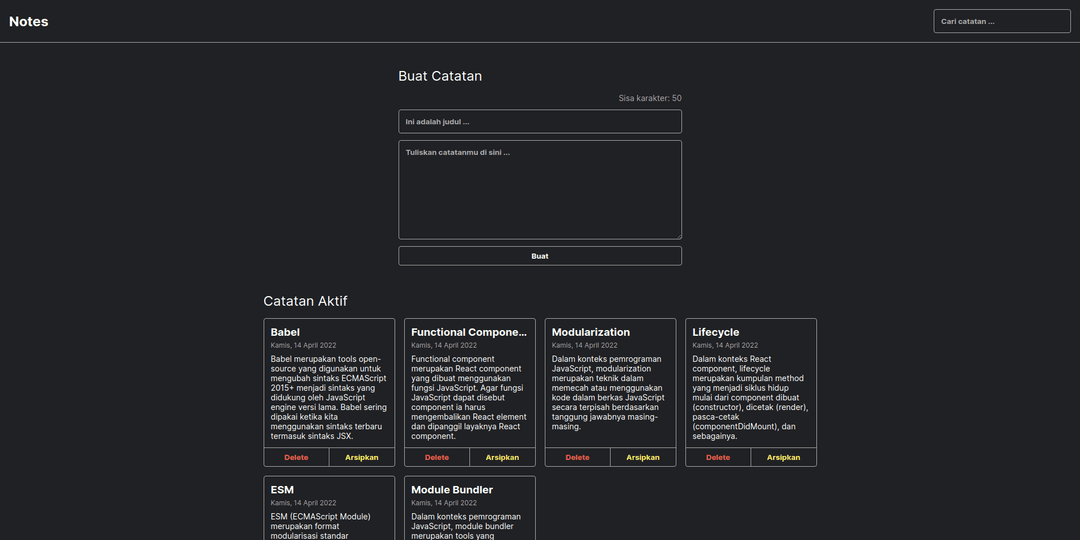This screenshot has height=540, width=1080.
Task: Delete the Lifecycle note
Action: coord(718,457)
